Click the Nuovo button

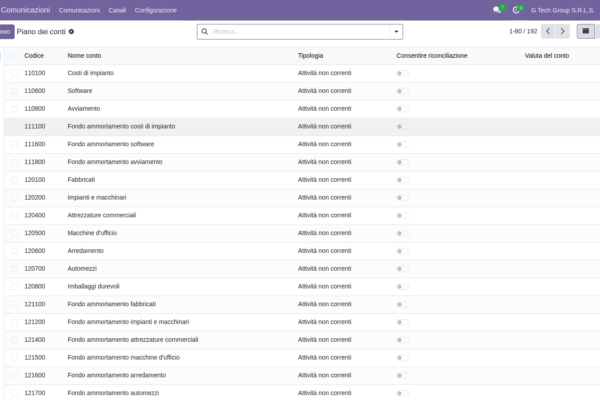click(x=7, y=32)
